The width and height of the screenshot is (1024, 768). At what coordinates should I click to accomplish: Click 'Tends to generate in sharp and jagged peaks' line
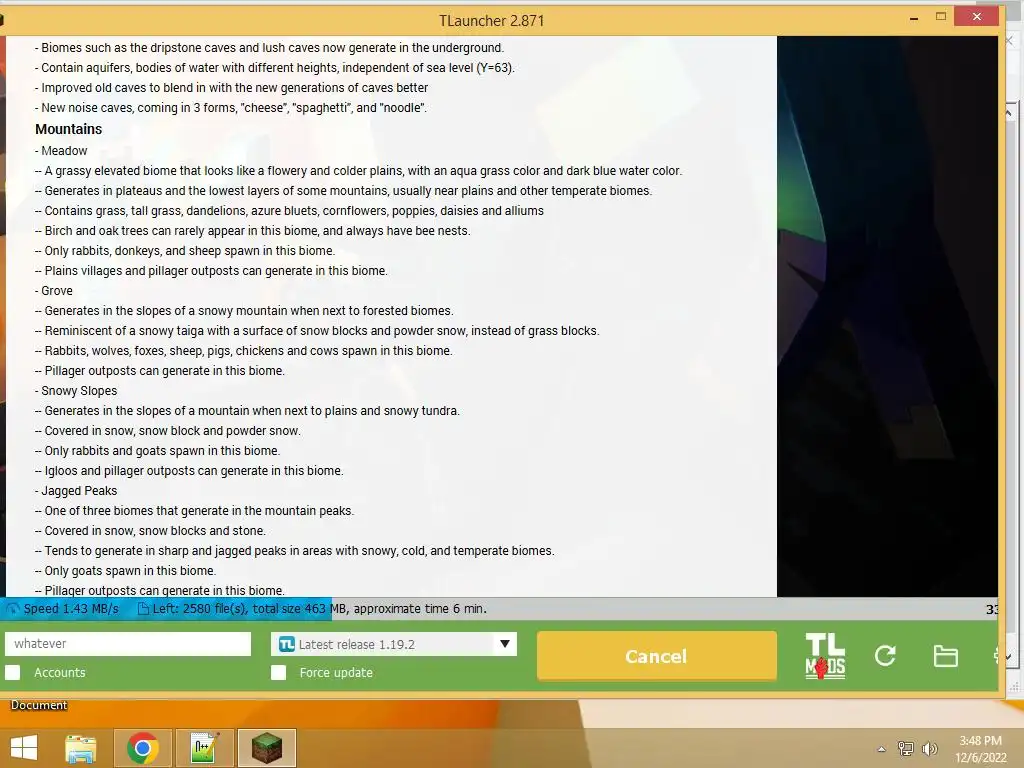pos(295,551)
